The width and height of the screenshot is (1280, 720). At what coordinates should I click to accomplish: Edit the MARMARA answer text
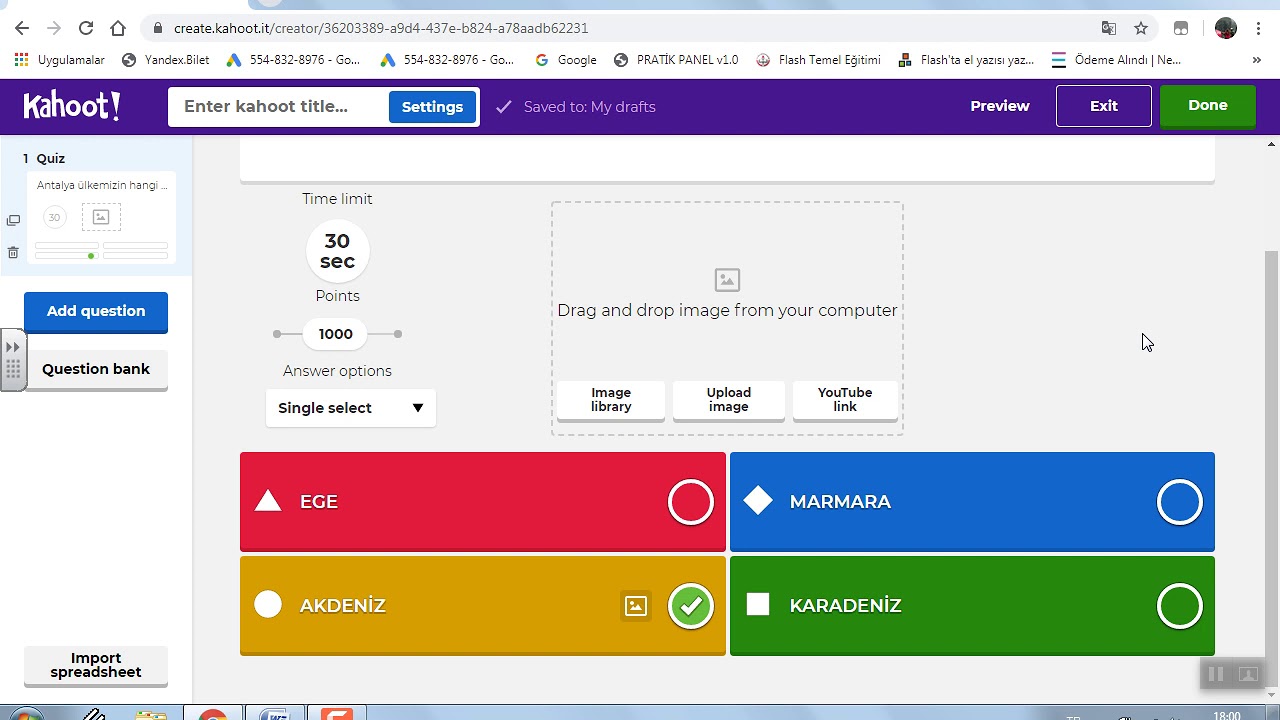pos(840,502)
